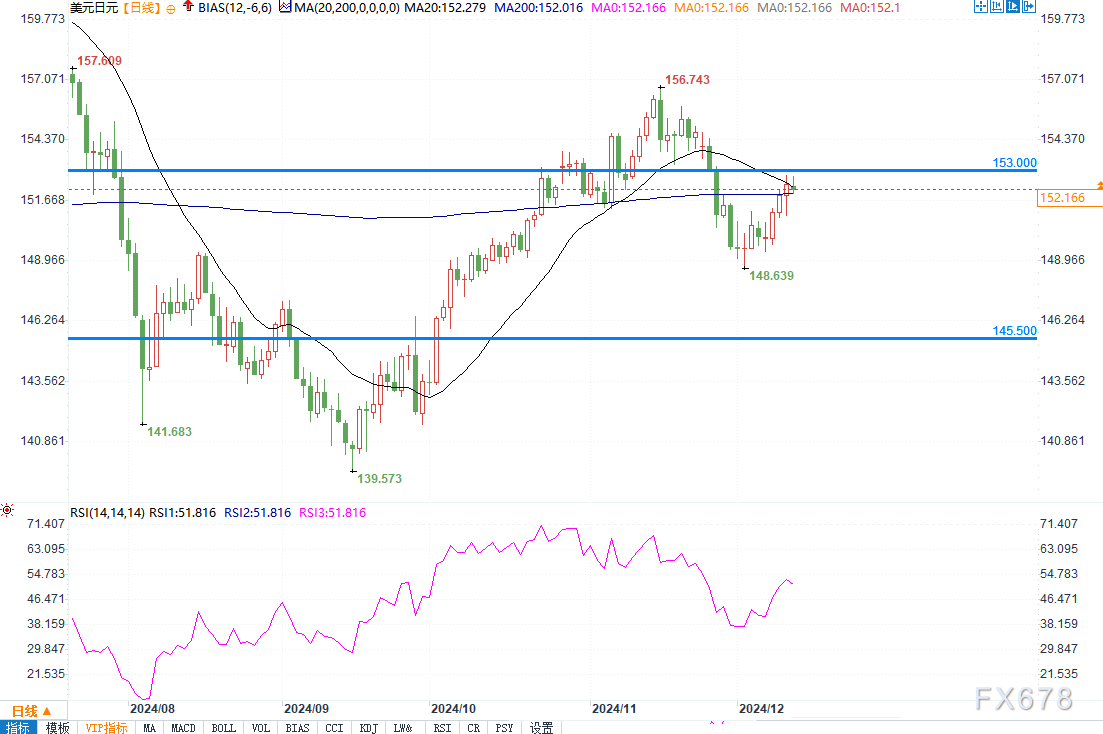
Task: Choose the CCI indicator tab
Action: (334, 727)
